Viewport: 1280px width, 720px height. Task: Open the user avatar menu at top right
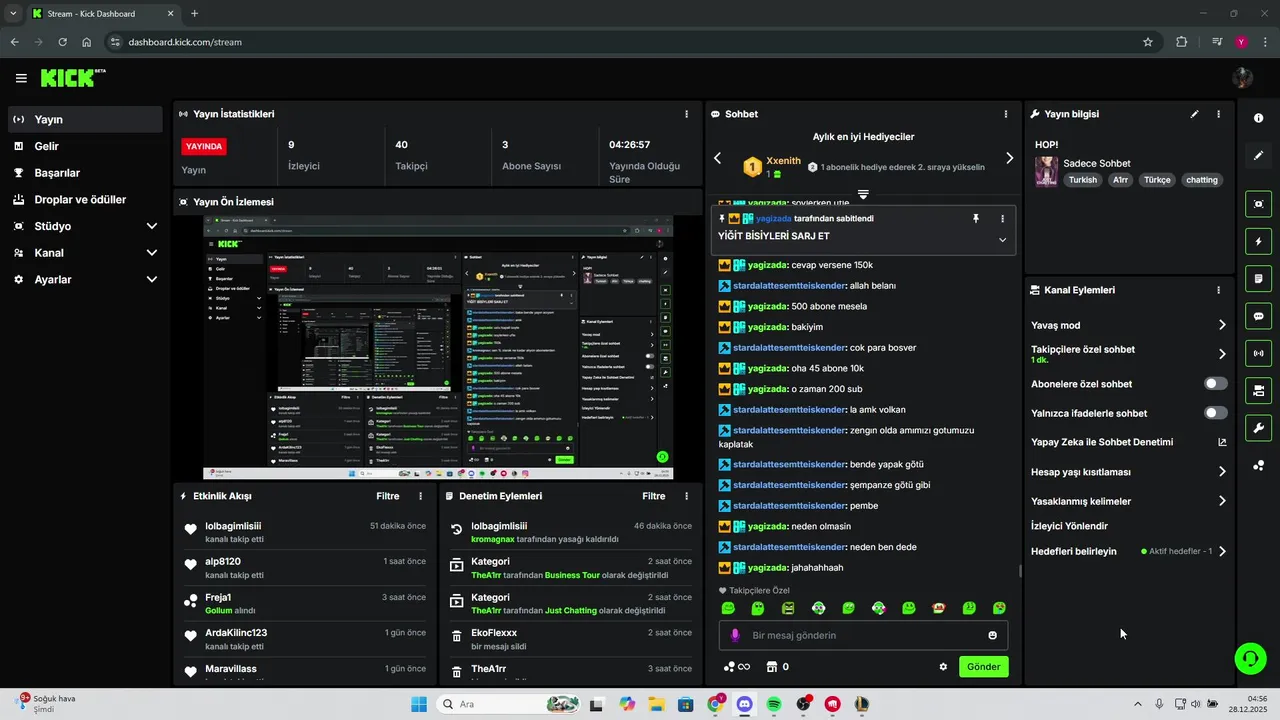pyautogui.click(x=1243, y=78)
